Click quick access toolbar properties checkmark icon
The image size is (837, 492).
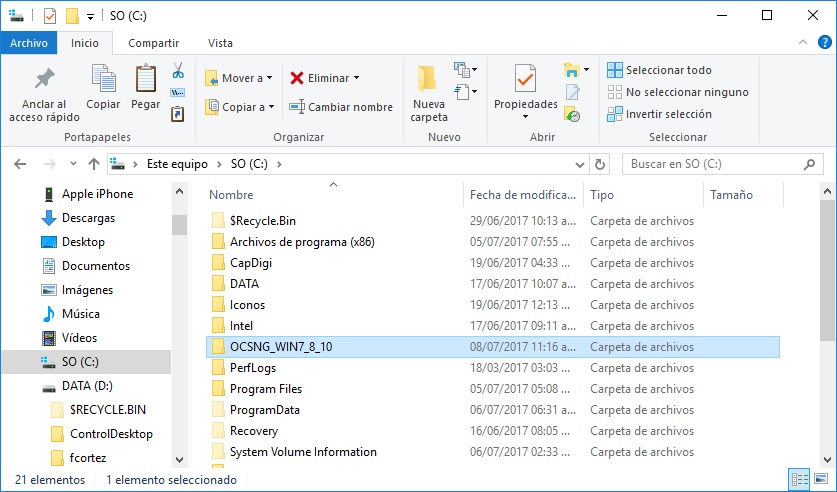[50, 16]
